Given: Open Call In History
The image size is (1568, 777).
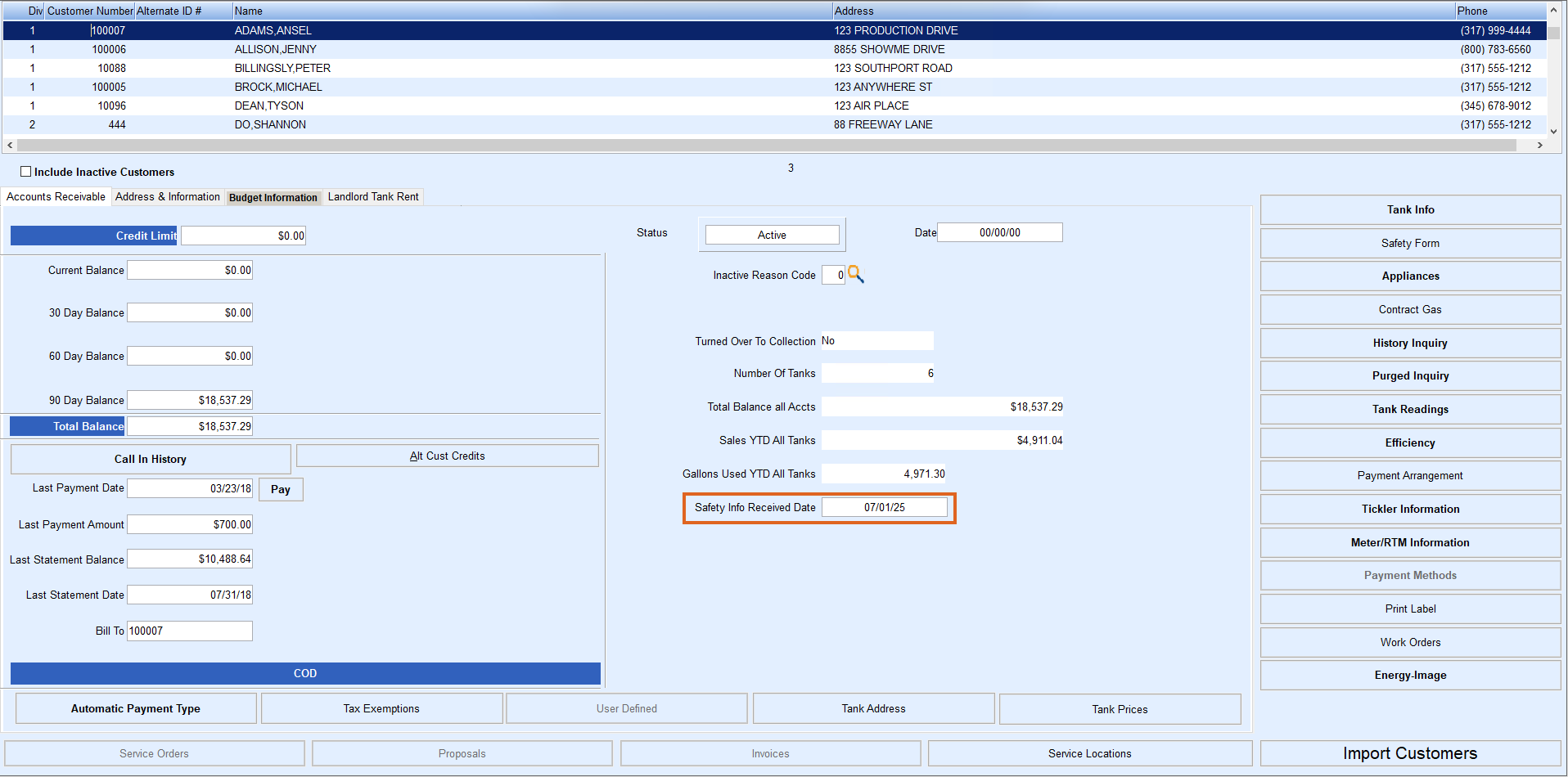Looking at the screenshot, I should click(x=151, y=460).
